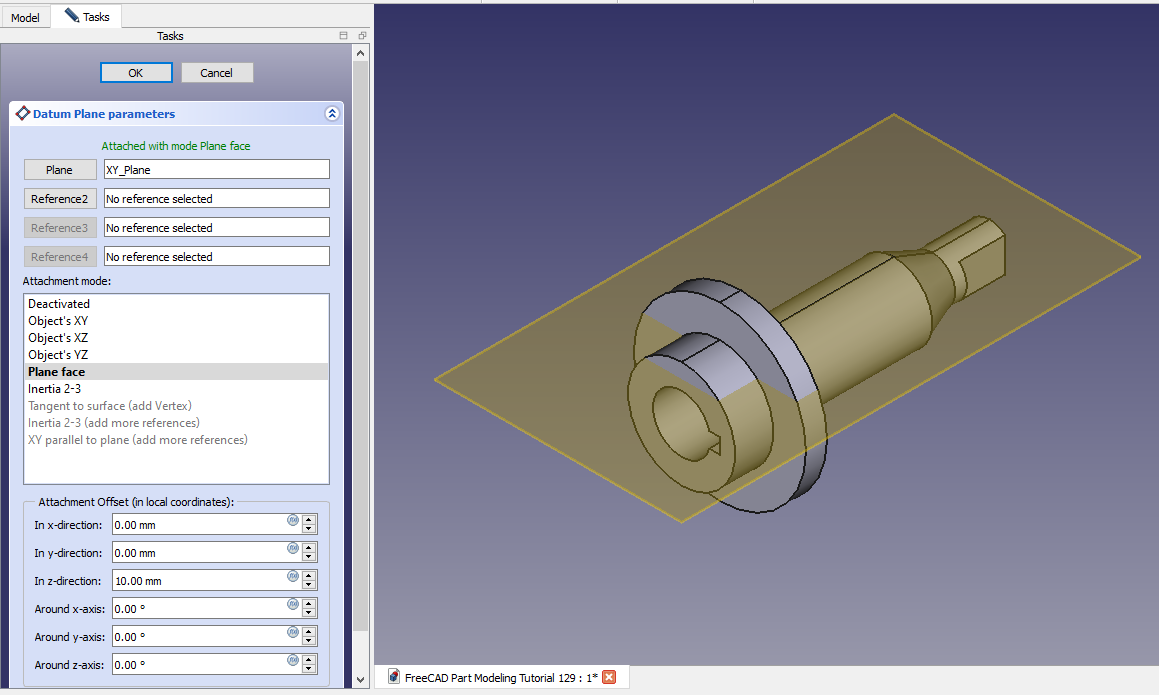Open expression editor for Around z-axis field

[x=293, y=660]
